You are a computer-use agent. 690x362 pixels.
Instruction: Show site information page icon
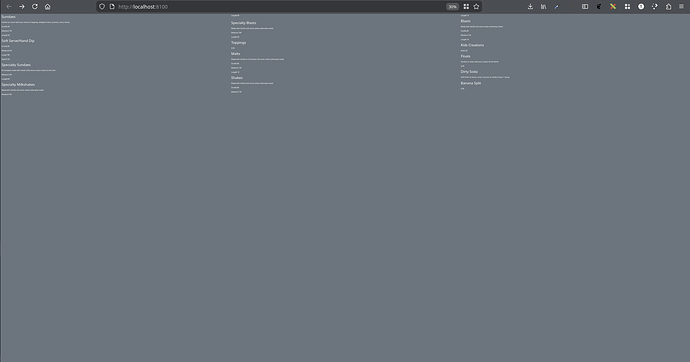112,7
